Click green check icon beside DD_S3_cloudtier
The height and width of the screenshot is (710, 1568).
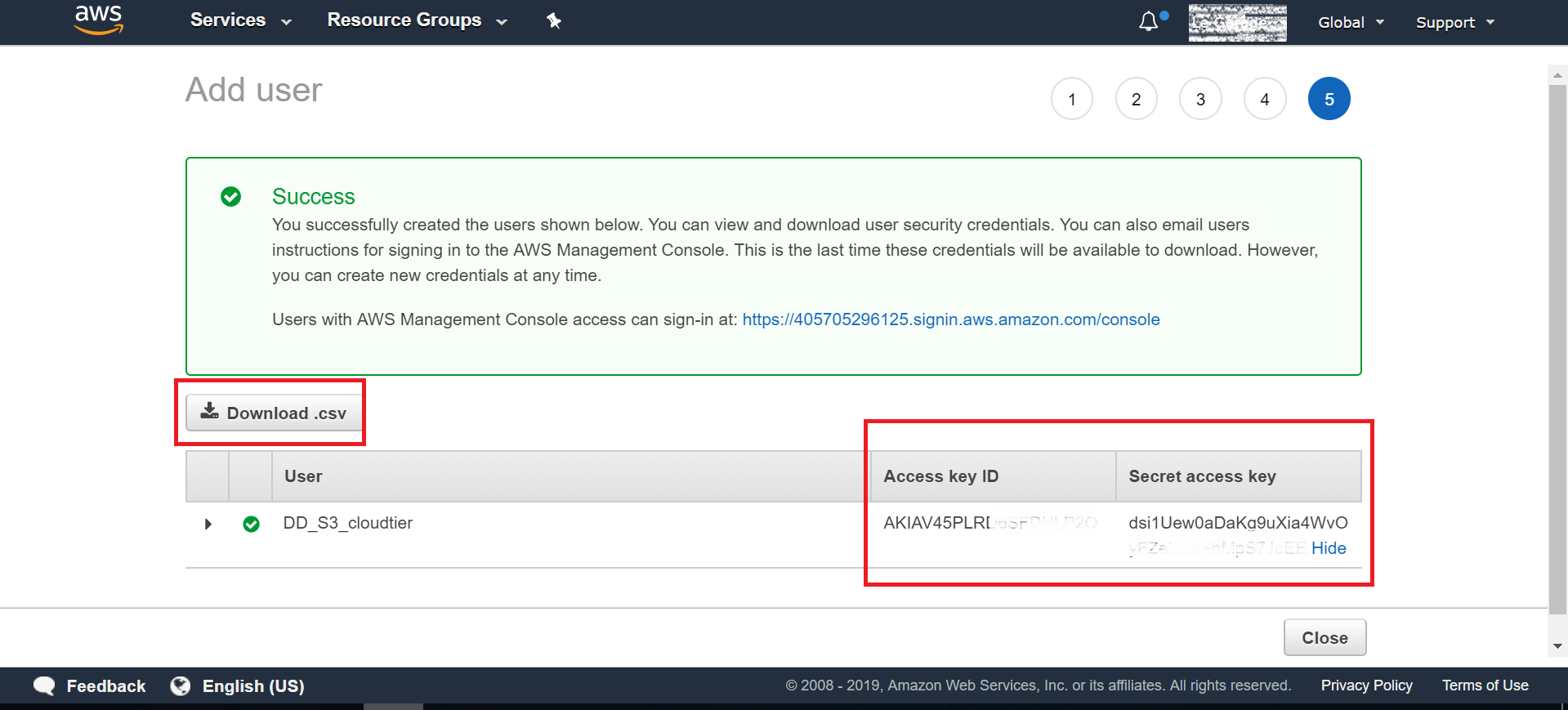click(252, 524)
